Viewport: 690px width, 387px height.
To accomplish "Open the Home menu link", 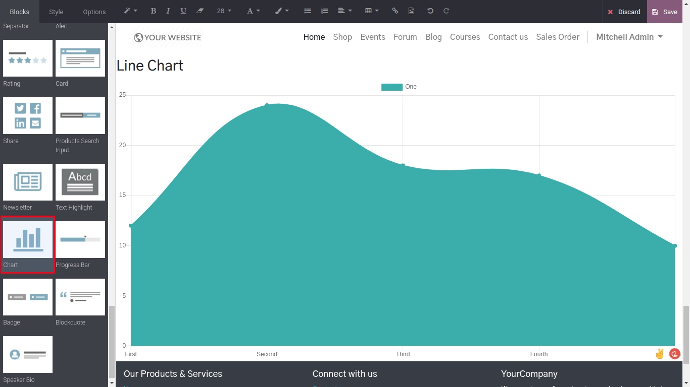I will [314, 37].
